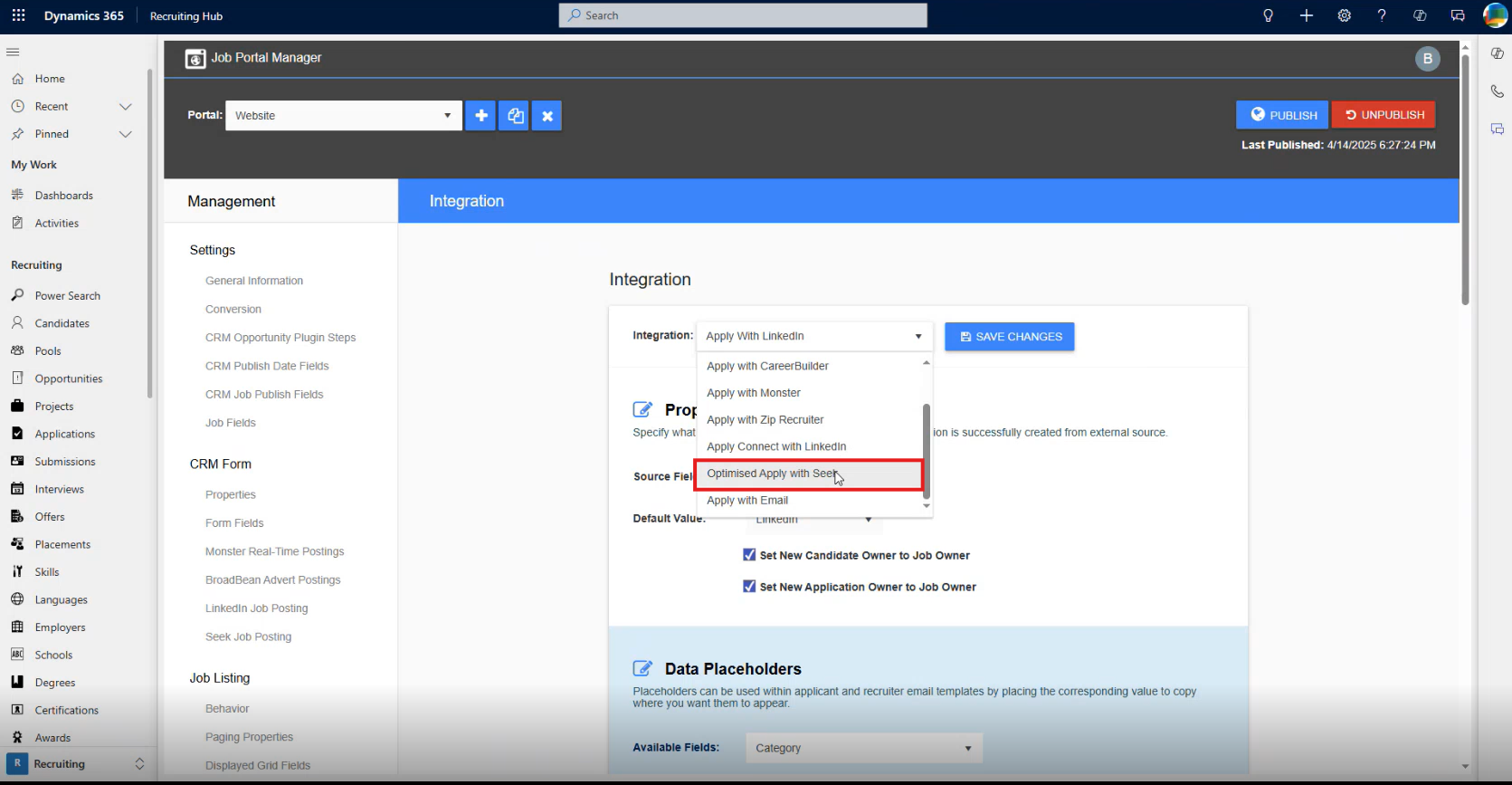Click the PUBLISH button

point(1282,115)
